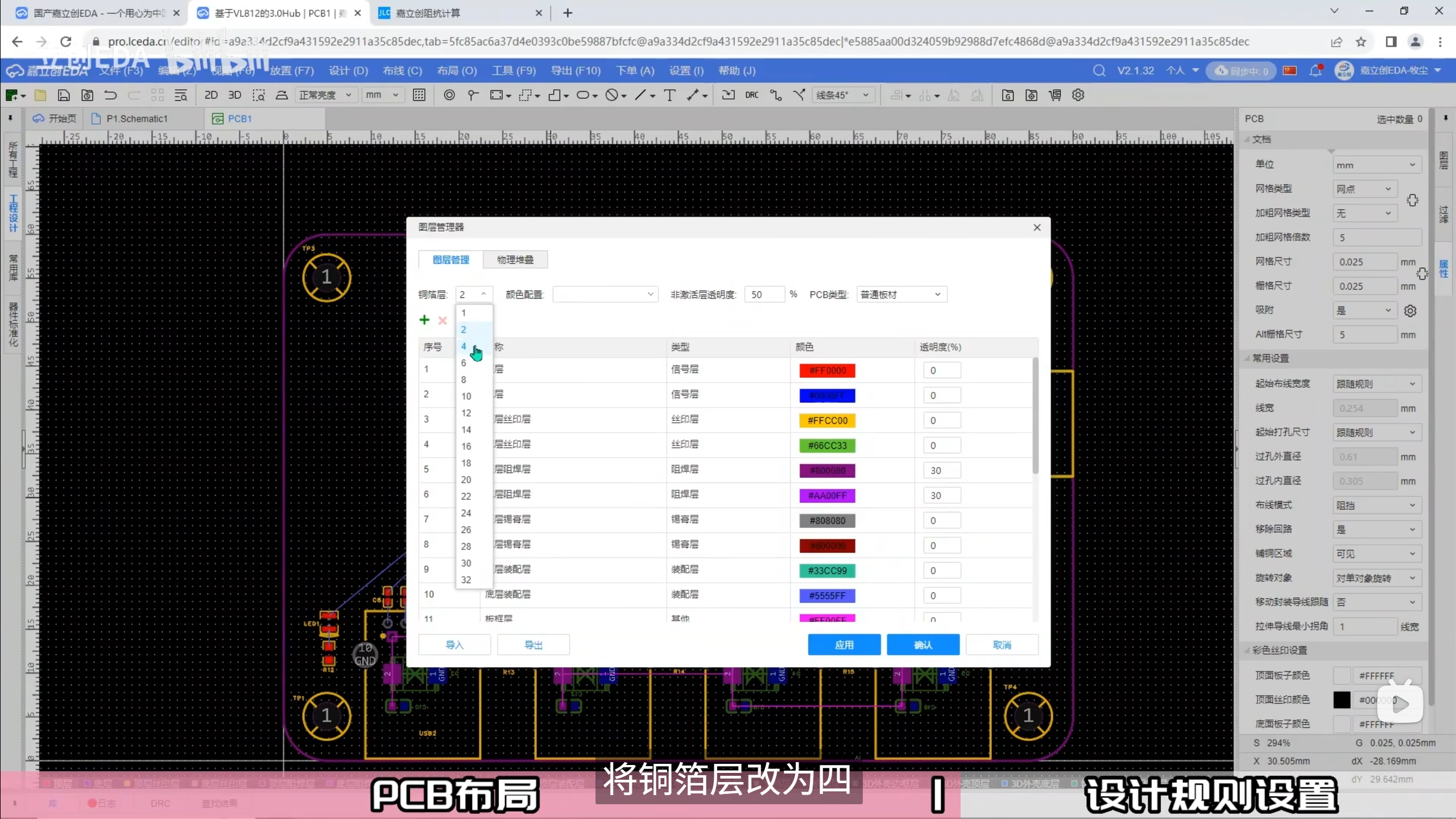Select the Text tool in toolbar
The height and width of the screenshot is (819, 1456).
coord(669,95)
